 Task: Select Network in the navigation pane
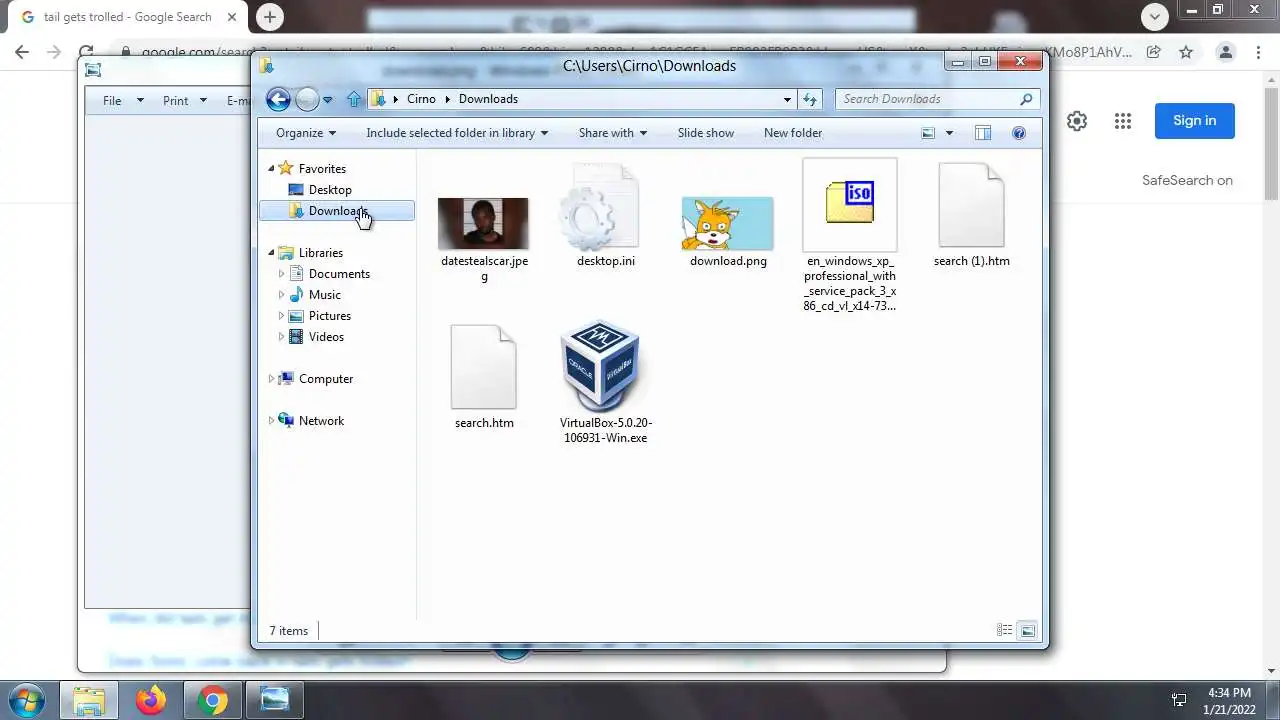(x=321, y=421)
